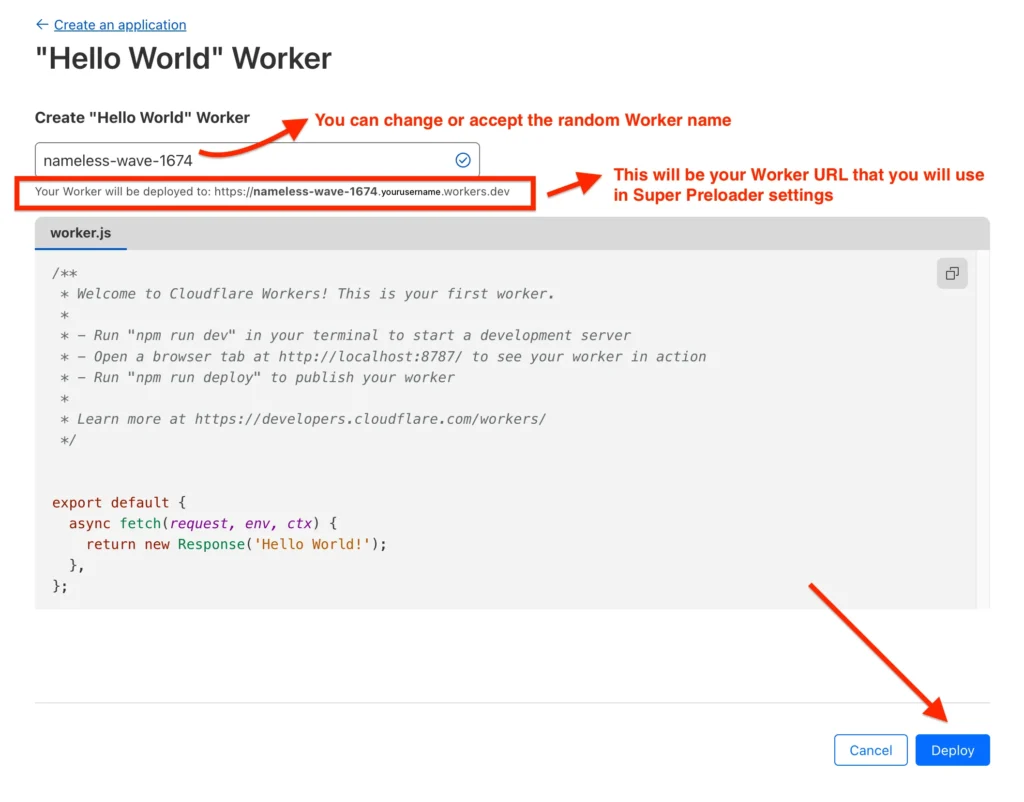
Task: Click the code line 'export default {'
Action: 119,502
